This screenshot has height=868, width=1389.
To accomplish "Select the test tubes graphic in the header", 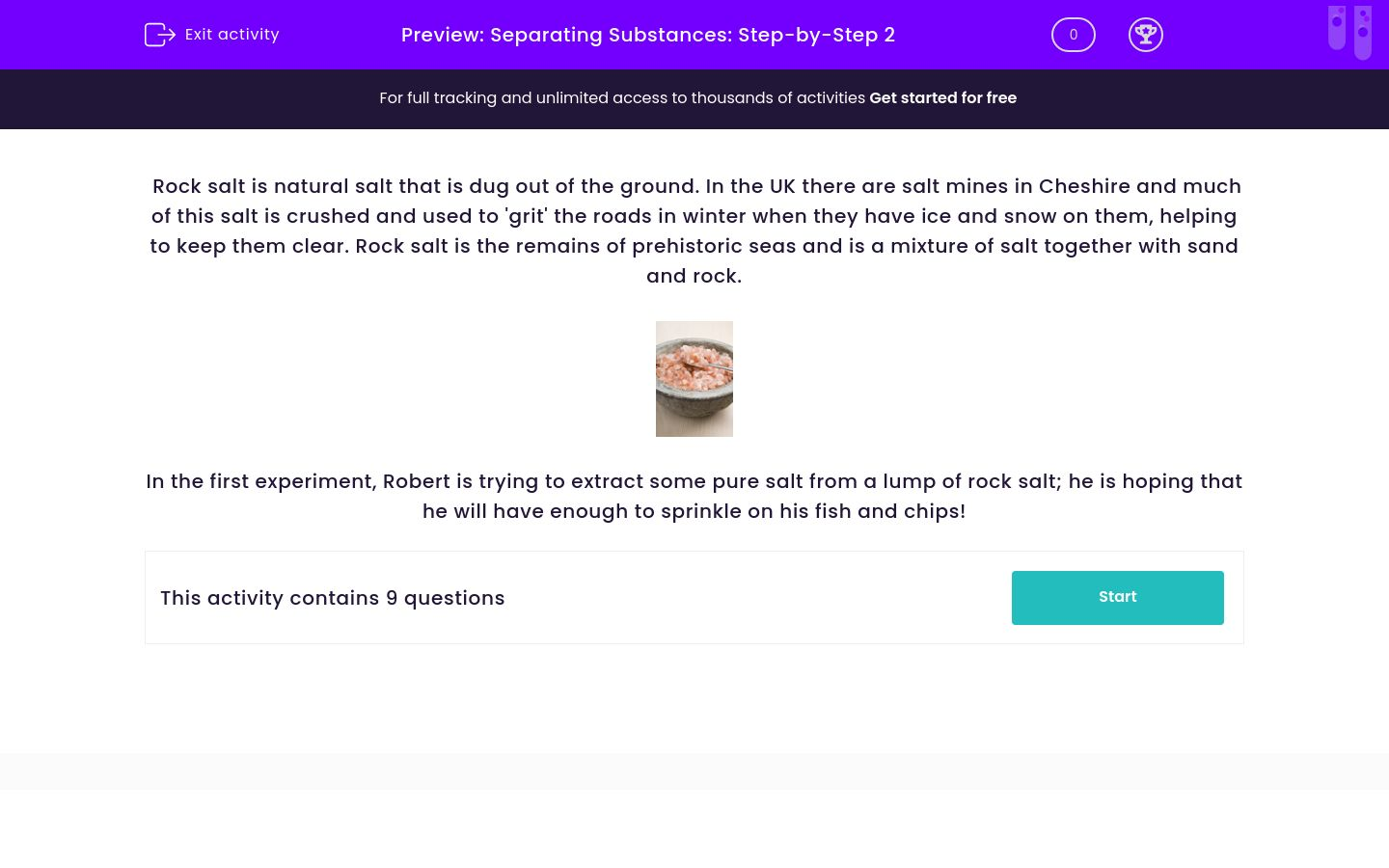I will (1349, 32).
